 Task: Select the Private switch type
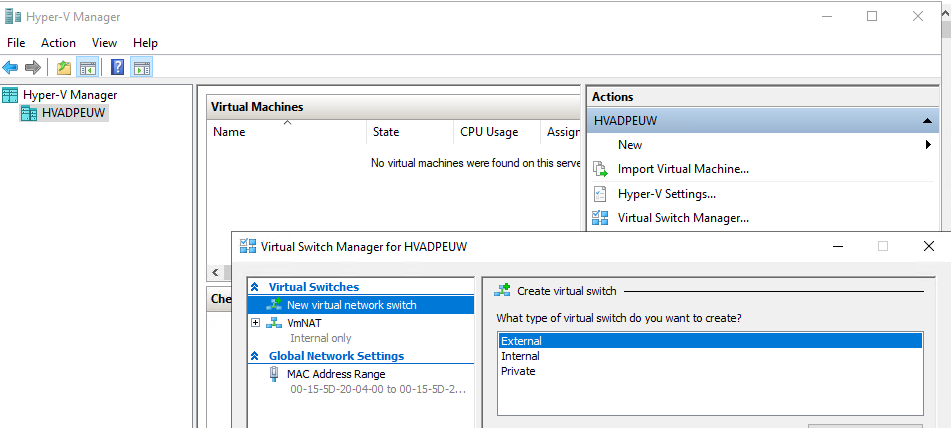[710, 371]
